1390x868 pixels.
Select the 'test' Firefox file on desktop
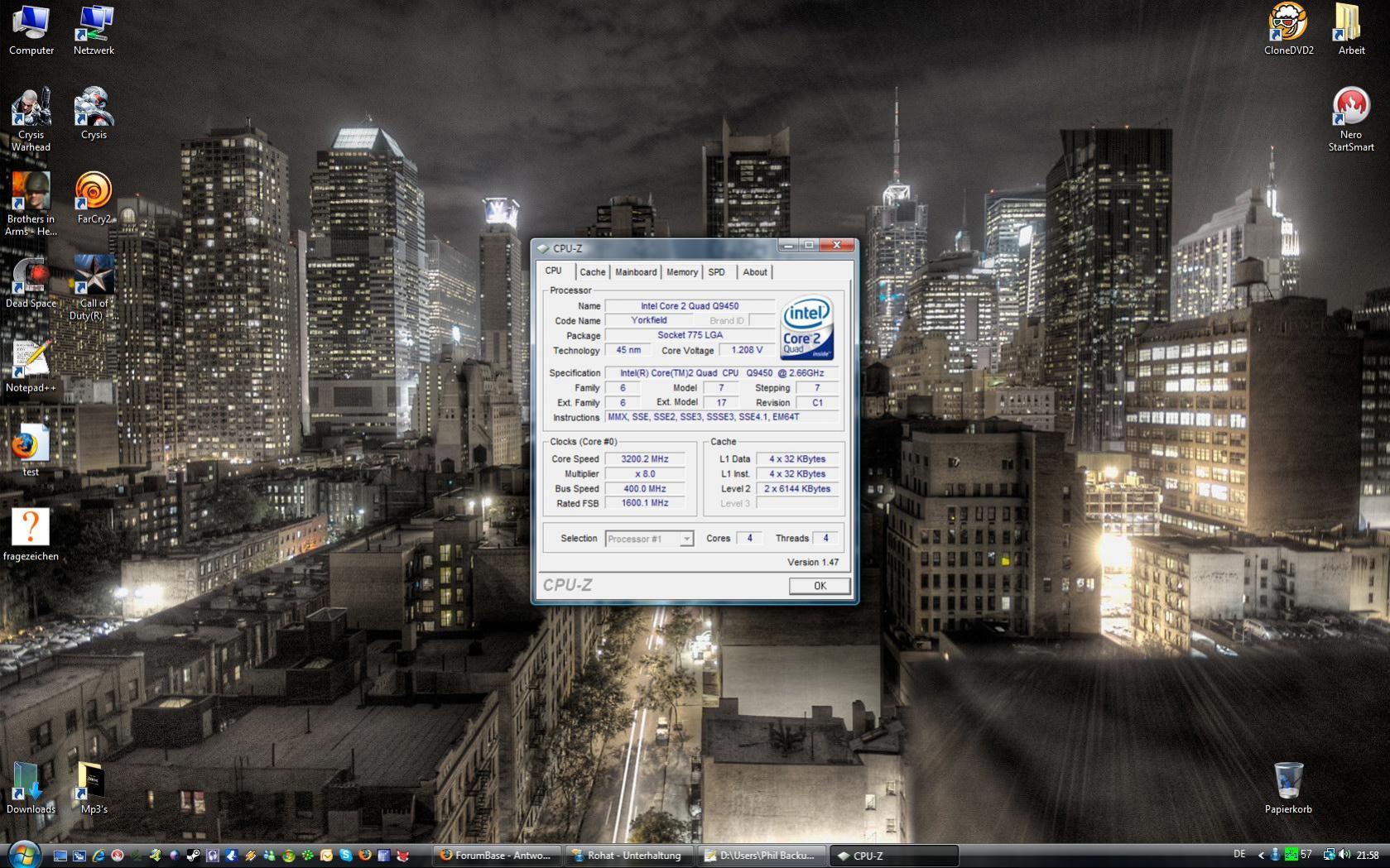[x=31, y=452]
